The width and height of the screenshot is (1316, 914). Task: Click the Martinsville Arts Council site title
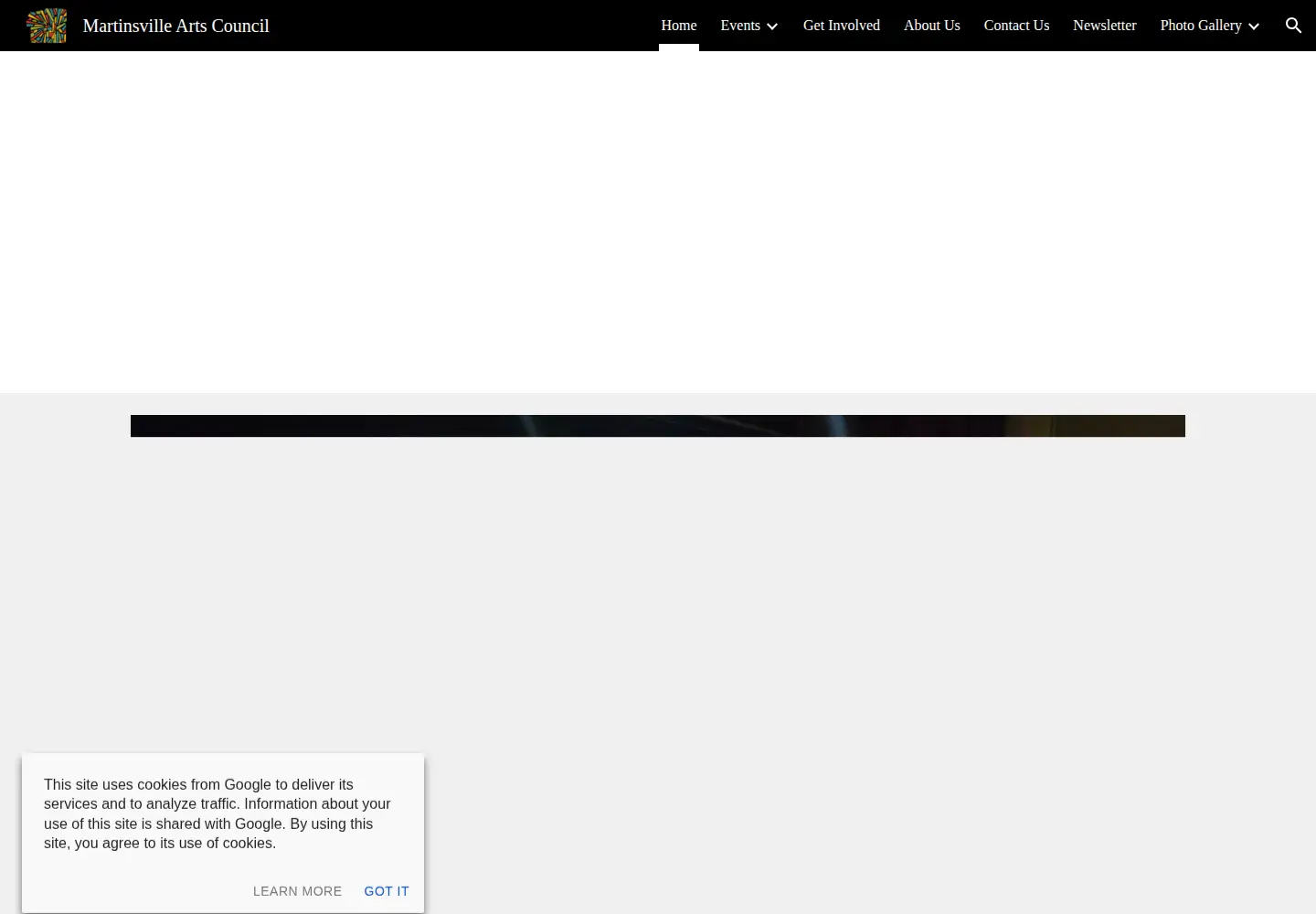[176, 26]
